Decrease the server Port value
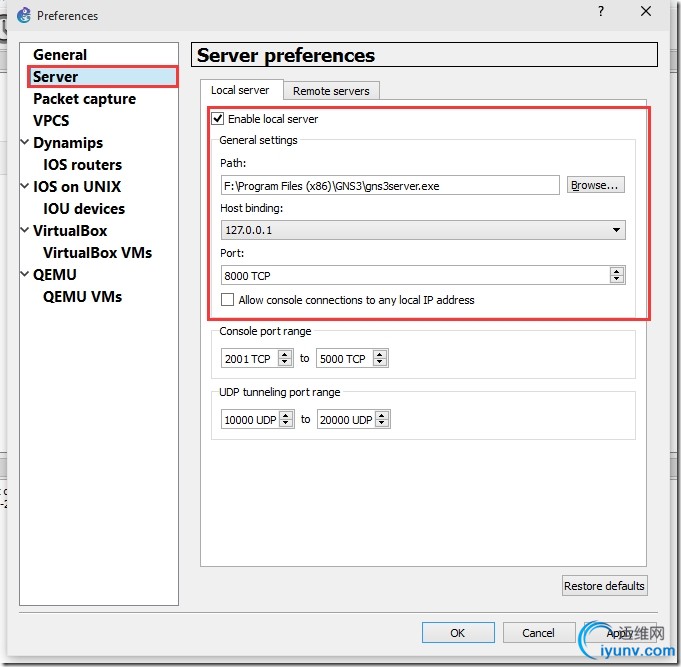The image size is (681, 667). point(617,279)
